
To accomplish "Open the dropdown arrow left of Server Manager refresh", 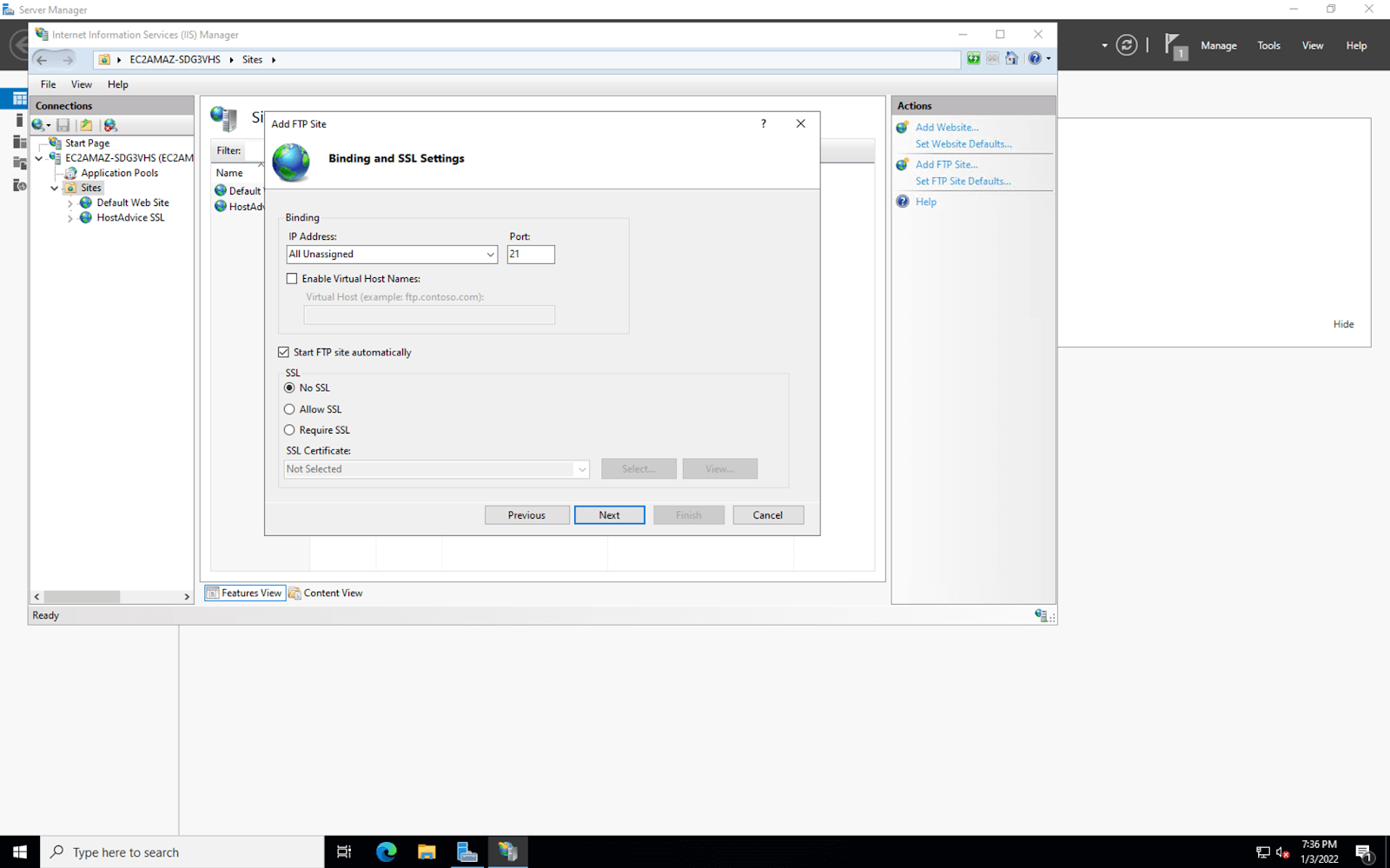I will (x=1104, y=45).
